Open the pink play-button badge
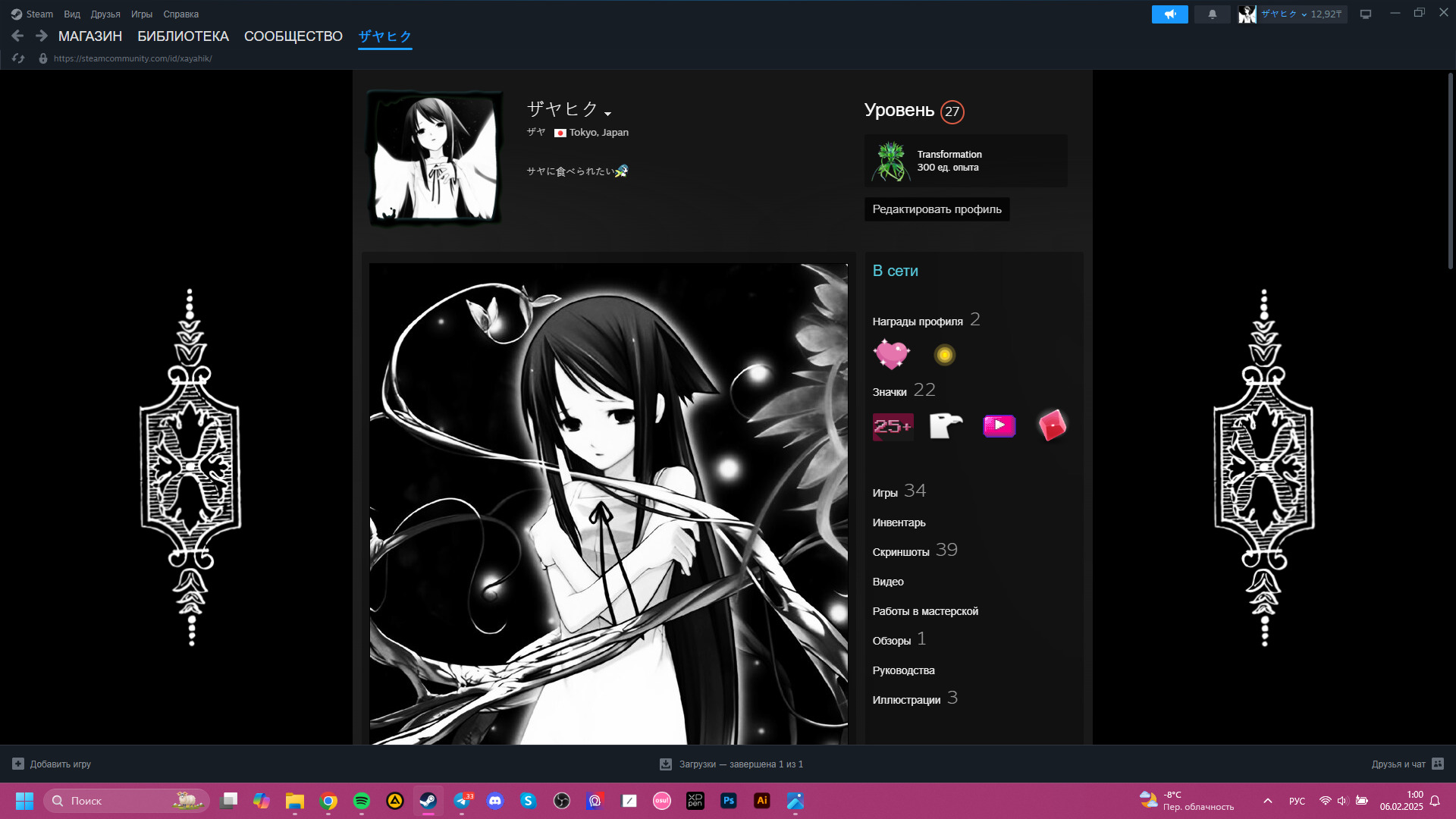This screenshot has height=819, width=1456. (x=999, y=426)
